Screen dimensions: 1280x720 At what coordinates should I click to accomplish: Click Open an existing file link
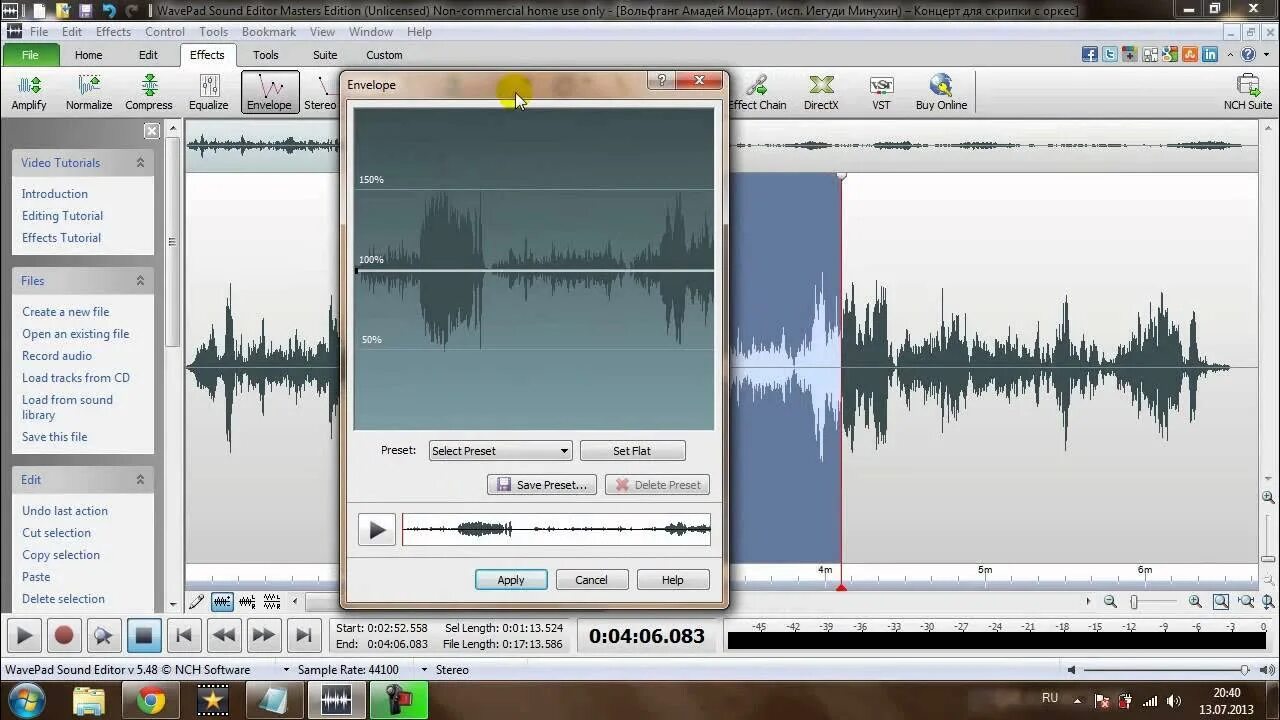point(76,334)
